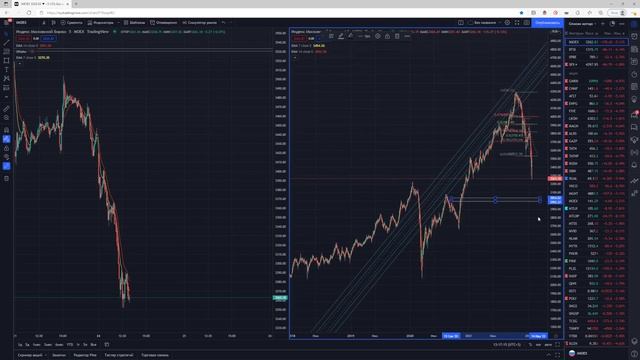
Task: Click the blue Опубликовать publish button
Action: (548, 22)
